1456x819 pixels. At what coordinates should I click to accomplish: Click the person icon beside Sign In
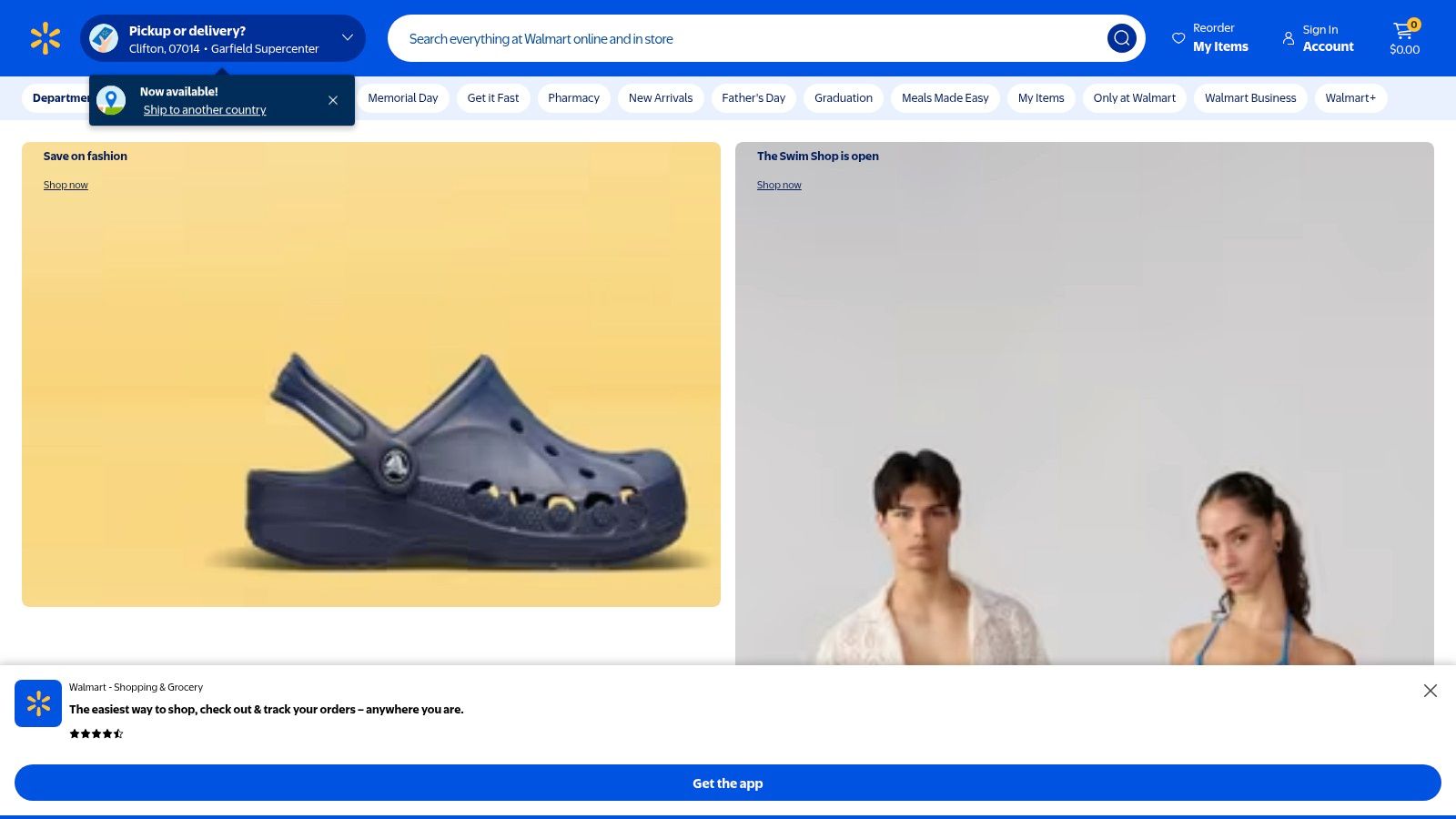[1289, 38]
